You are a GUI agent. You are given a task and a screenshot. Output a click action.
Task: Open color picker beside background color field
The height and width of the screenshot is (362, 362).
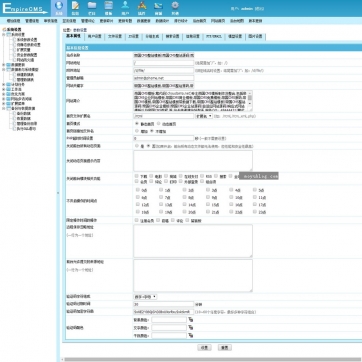click(191, 320)
